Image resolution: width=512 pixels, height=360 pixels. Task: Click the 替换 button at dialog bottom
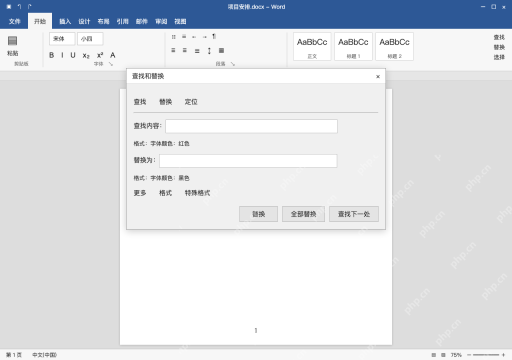[258, 214]
